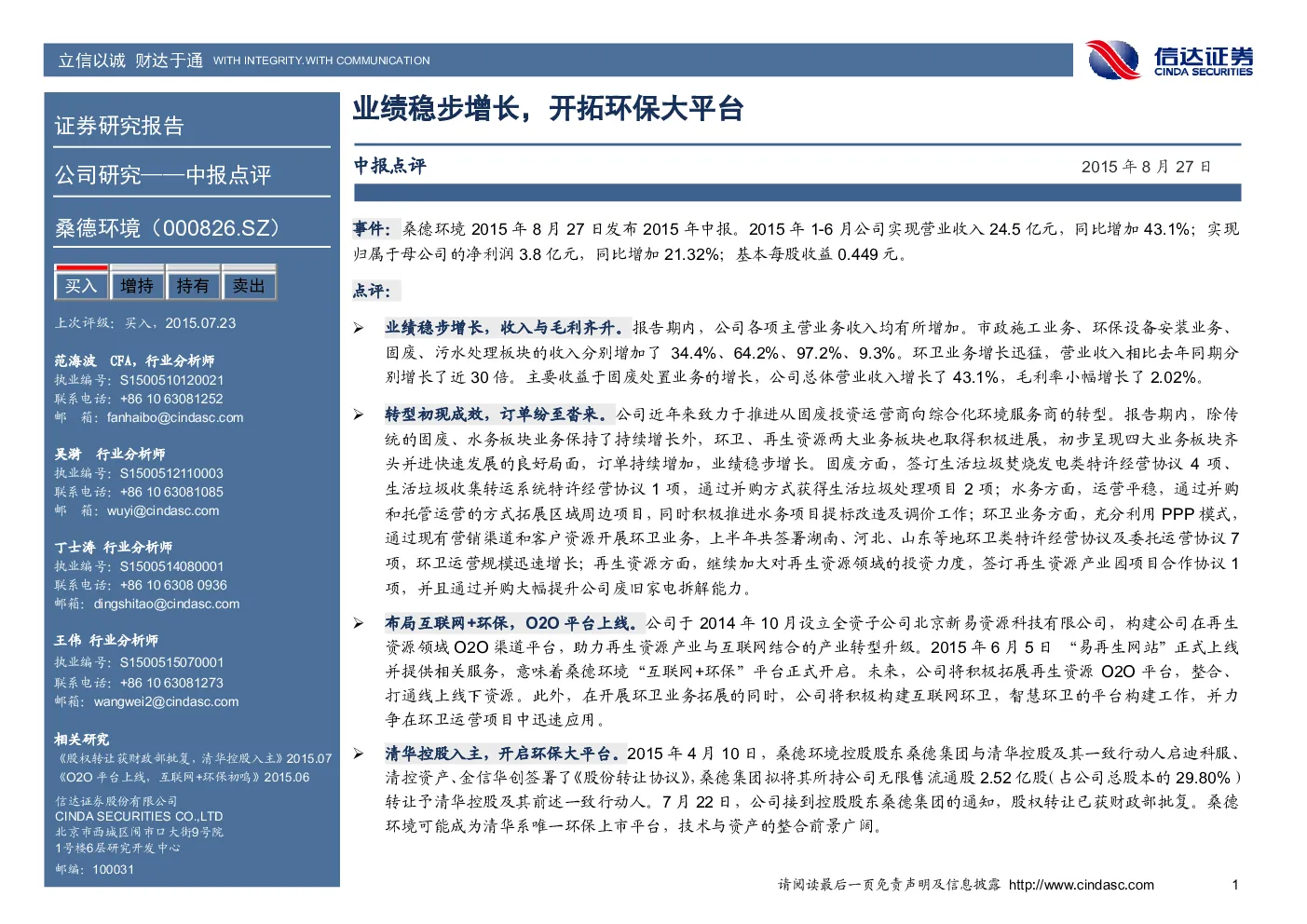1307x924 pixels.
Task: Click the 中报点评 section heading
Action: coord(389,166)
